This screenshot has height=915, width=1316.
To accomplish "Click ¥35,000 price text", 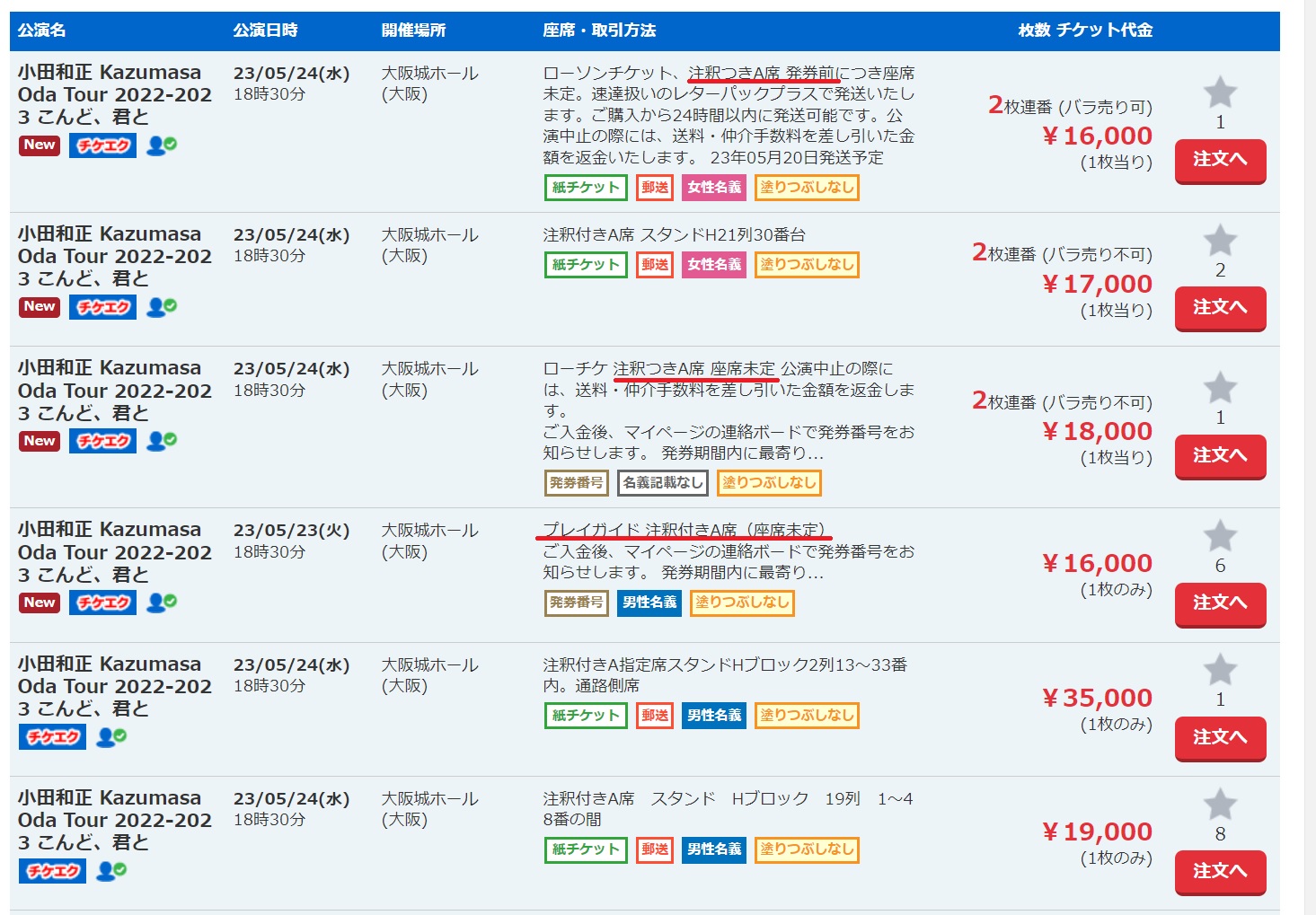I will coord(1097,698).
